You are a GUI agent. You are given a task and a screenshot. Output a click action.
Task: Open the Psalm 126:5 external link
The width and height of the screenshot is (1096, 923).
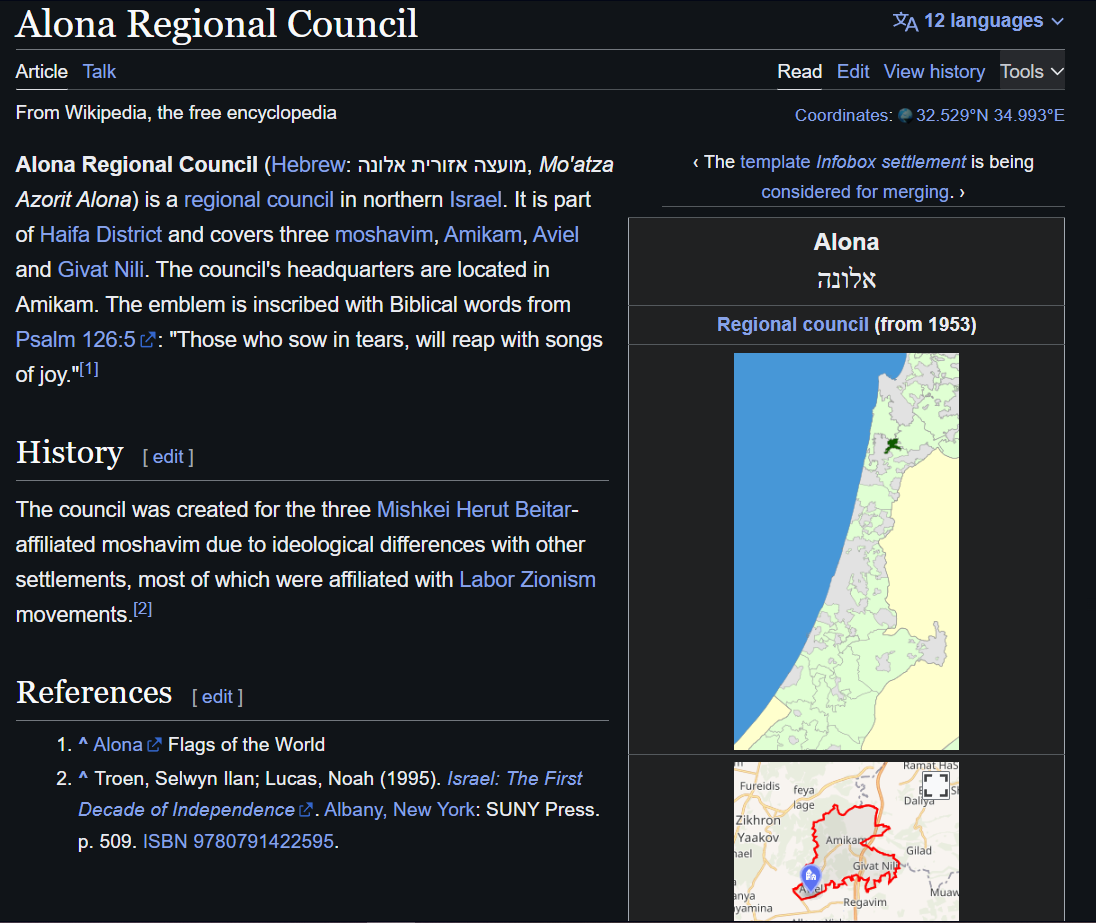[85, 339]
